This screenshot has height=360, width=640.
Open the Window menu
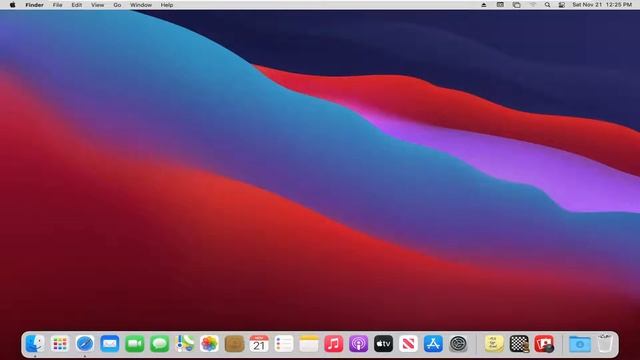(x=141, y=5)
